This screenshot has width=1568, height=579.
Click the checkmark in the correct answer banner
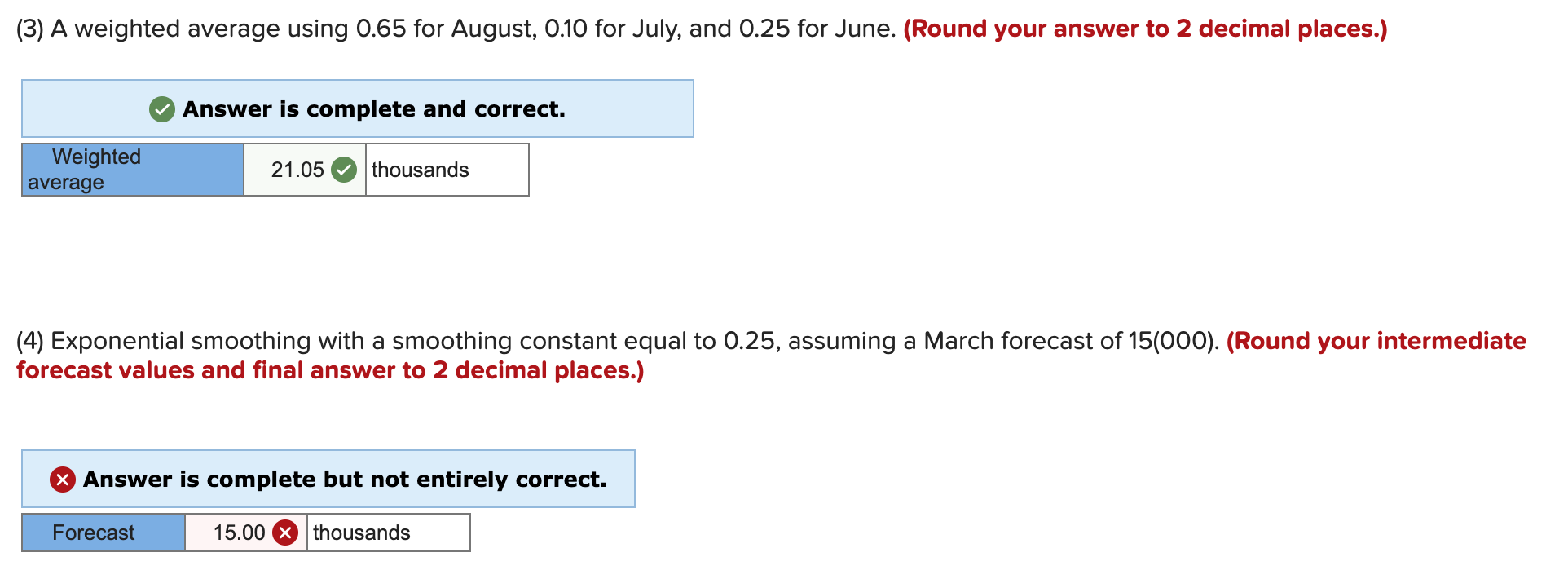[x=161, y=108]
